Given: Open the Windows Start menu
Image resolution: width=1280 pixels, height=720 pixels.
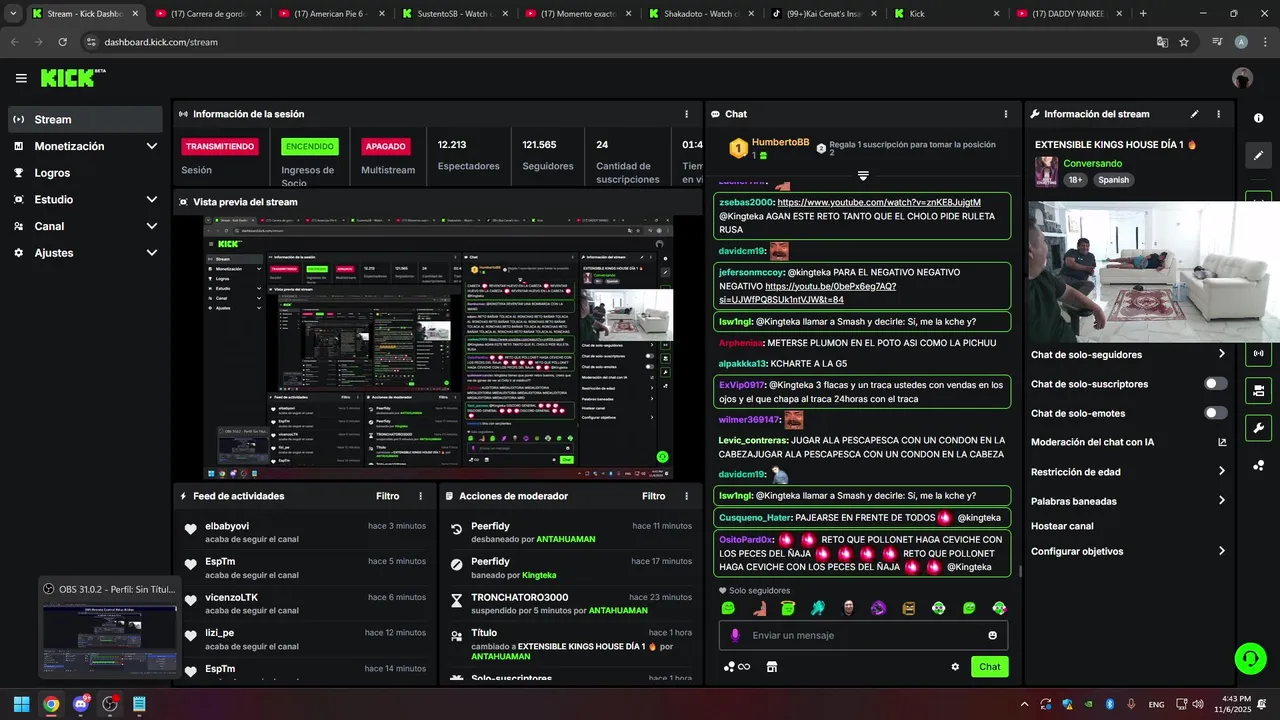Looking at the screenshot, I should [21, 704].
